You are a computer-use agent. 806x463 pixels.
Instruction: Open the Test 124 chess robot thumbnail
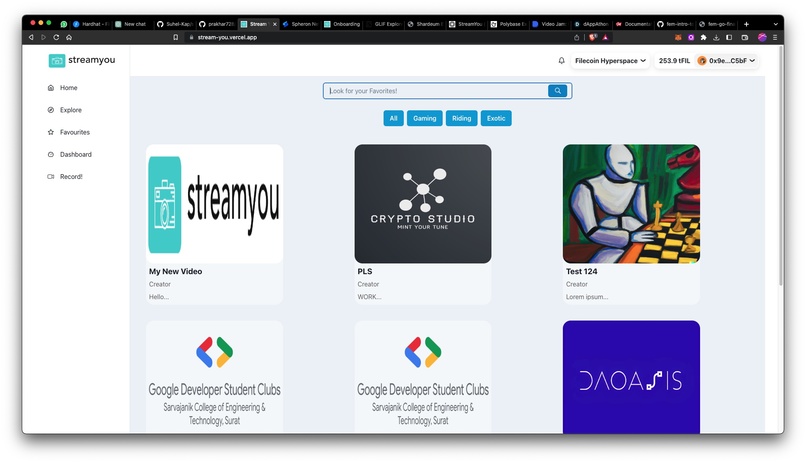631,204
